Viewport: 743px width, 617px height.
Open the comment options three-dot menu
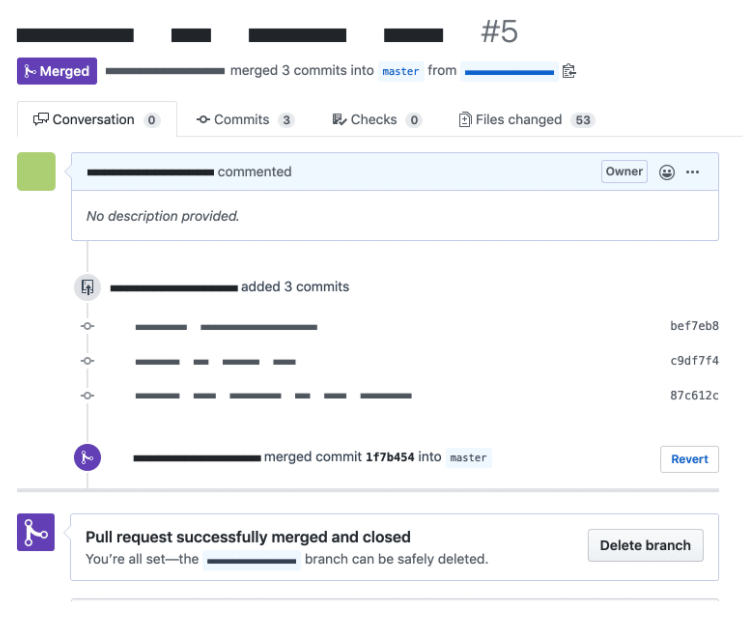[x=693, y=172]
